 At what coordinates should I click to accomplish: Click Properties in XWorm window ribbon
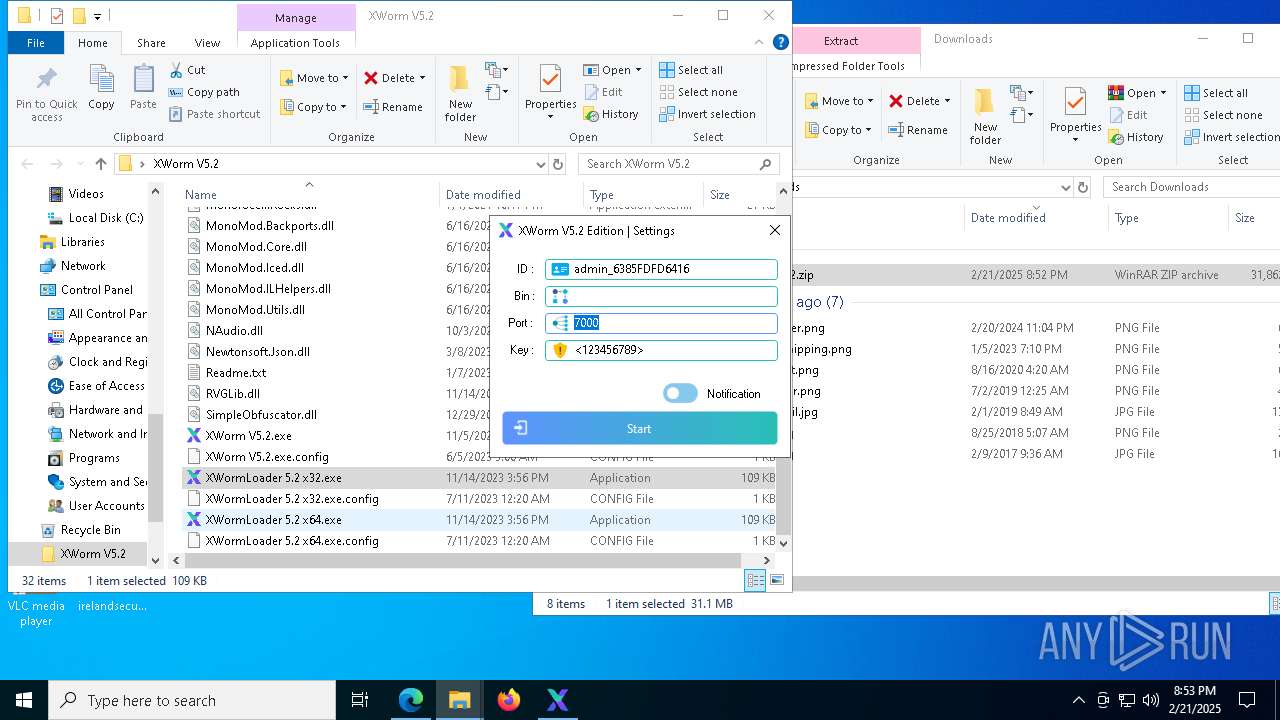click(x=551, y=92)
